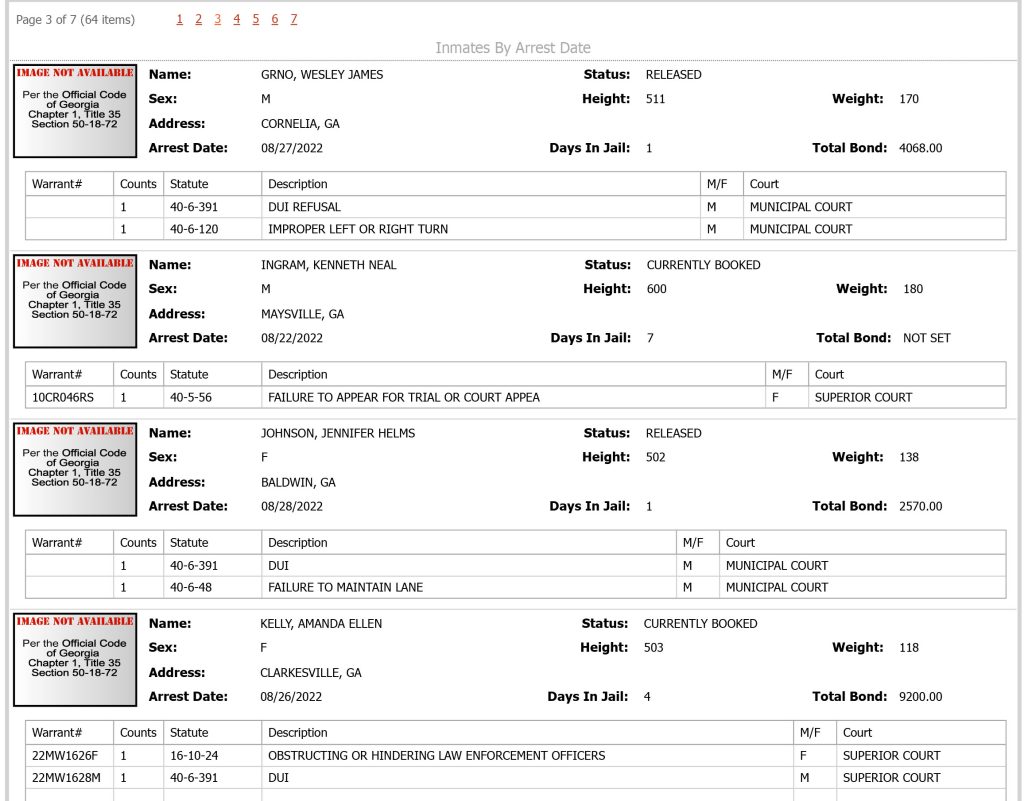Select the DUI REFUSAL charge row
1024x801 pixels.
pos(515,207)
